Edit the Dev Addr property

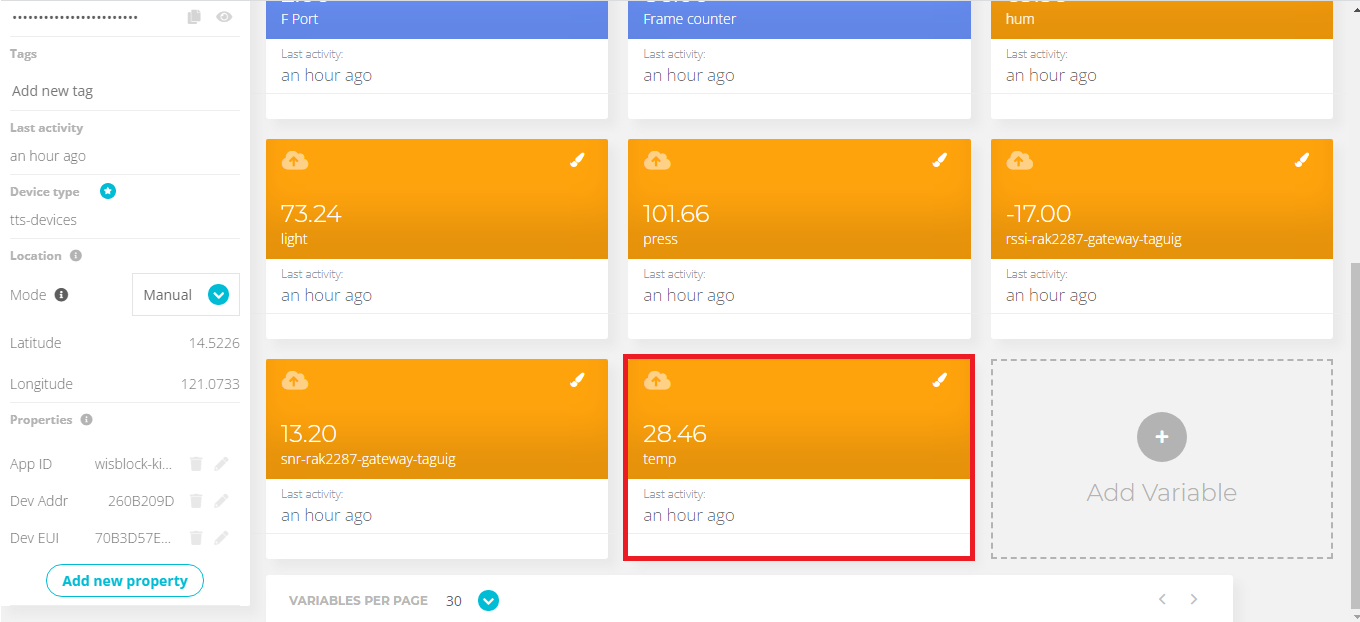tap(221, 501)
